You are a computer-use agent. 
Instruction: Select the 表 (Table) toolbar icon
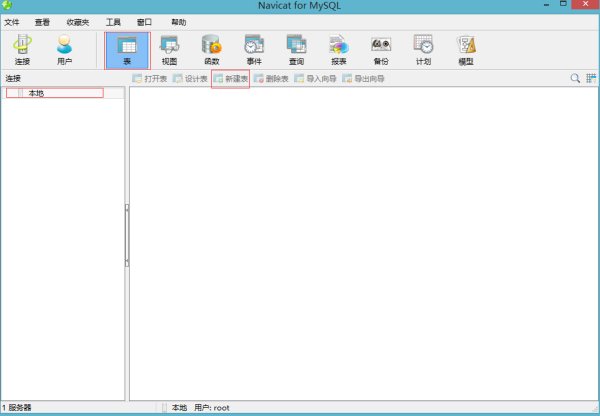pos(127,51)
